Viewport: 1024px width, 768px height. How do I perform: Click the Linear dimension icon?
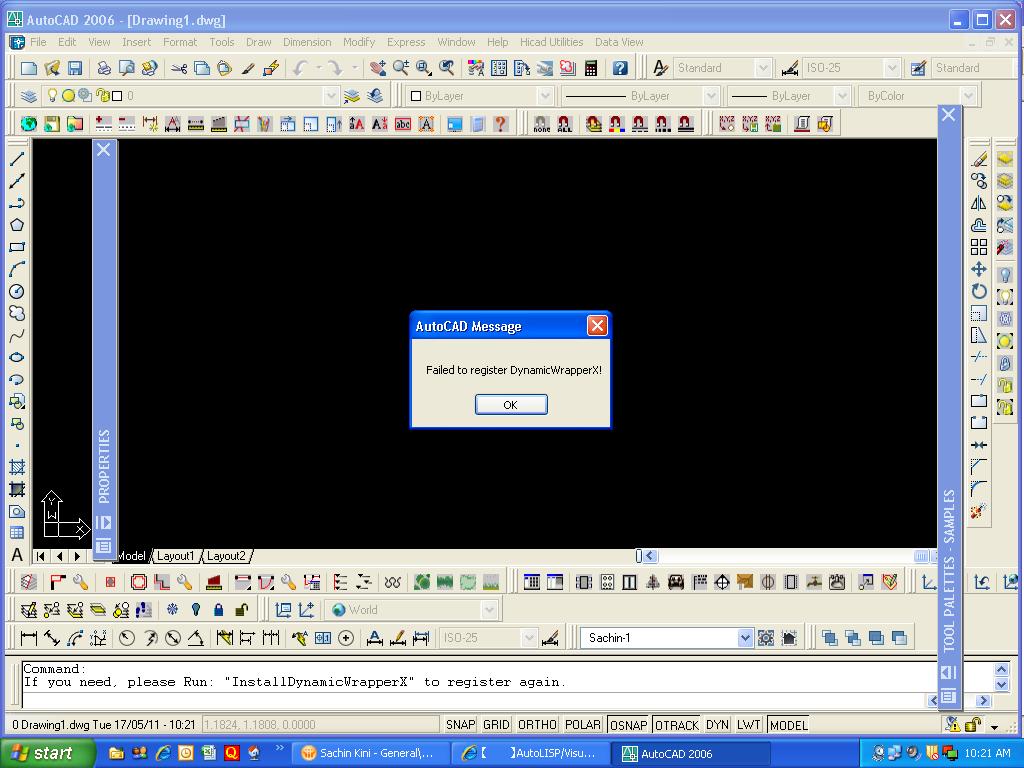click(28, 638)
